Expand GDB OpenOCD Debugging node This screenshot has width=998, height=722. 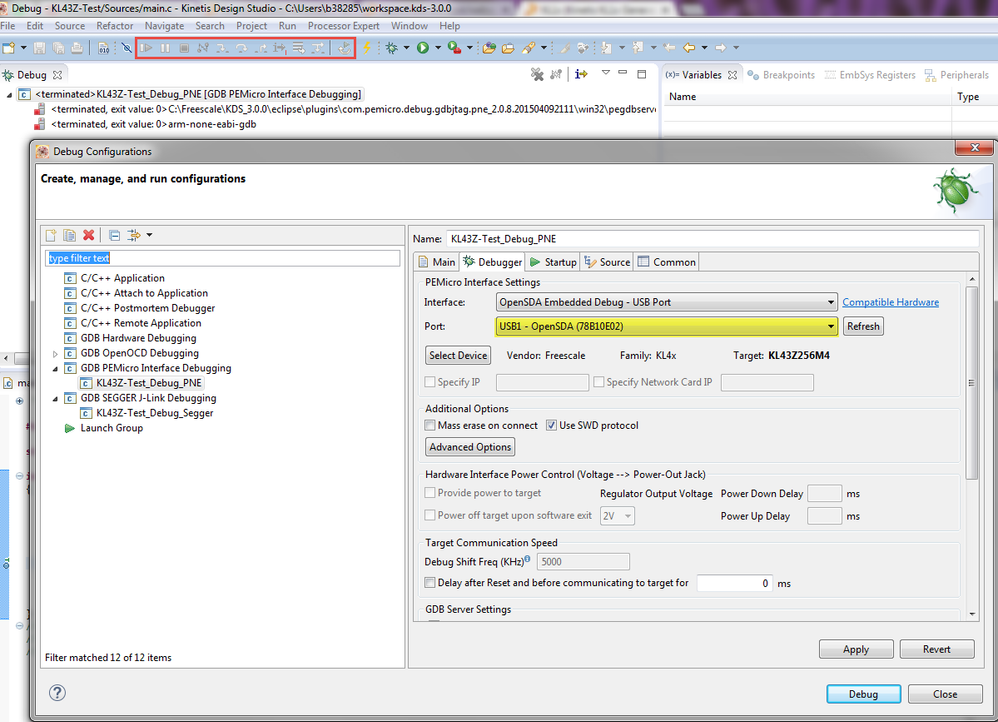pos(55,353)
